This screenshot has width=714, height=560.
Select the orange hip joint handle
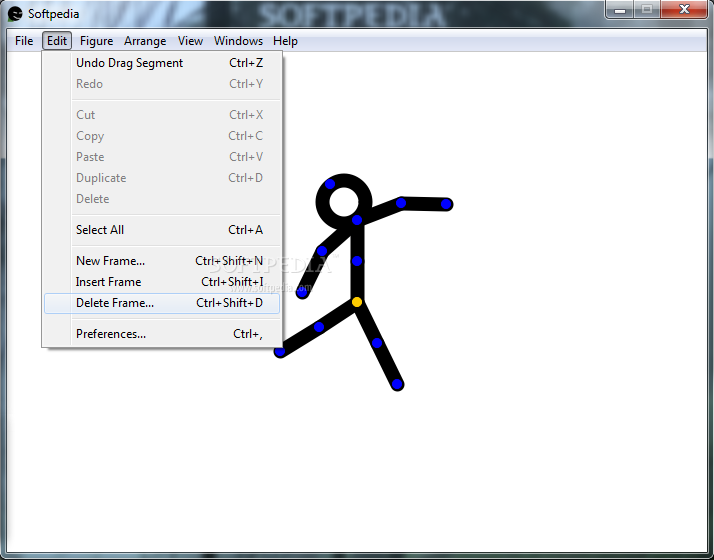(357, 302)
